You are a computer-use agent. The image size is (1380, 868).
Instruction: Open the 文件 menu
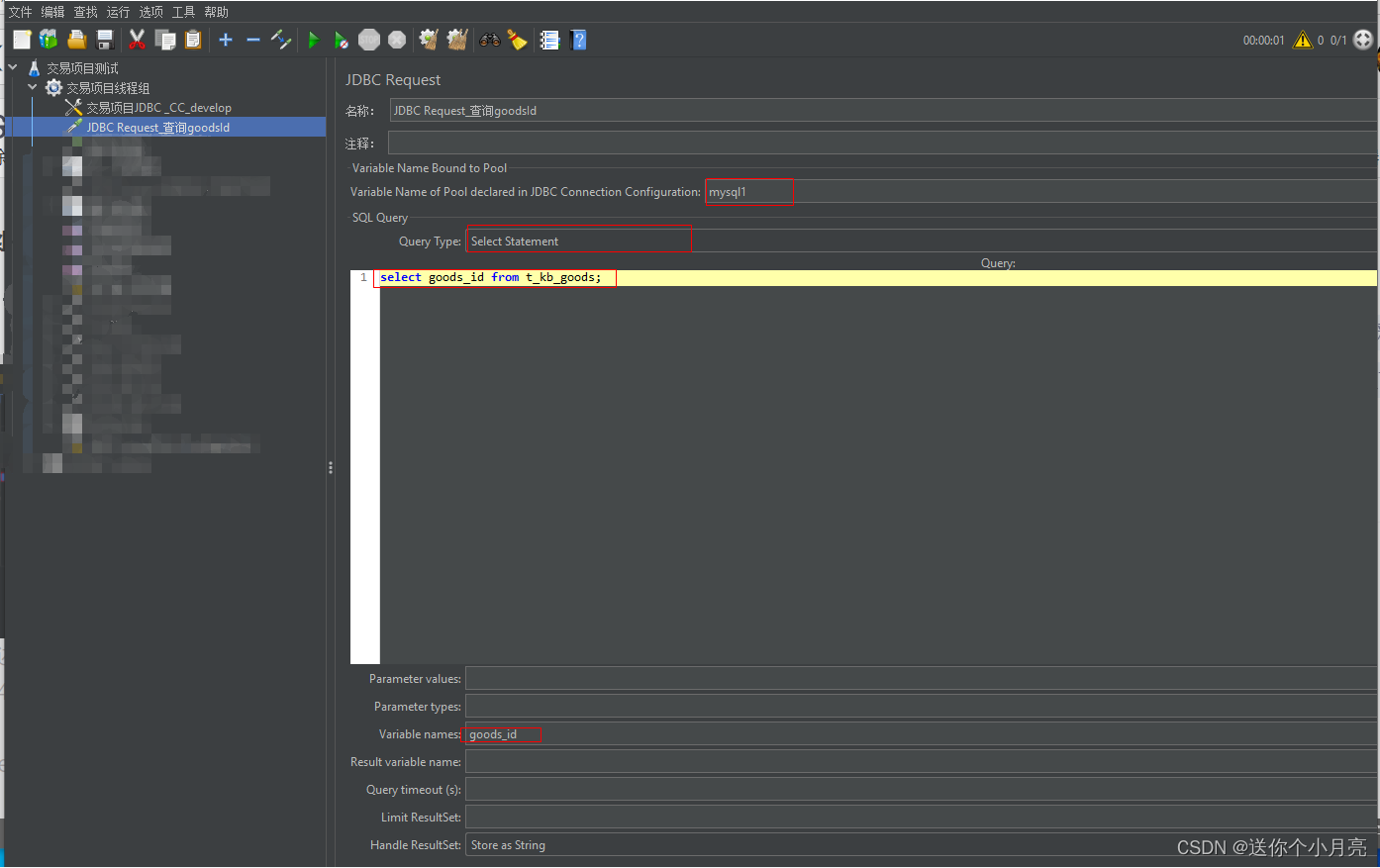pyautogui.click(x=21, y=12)
